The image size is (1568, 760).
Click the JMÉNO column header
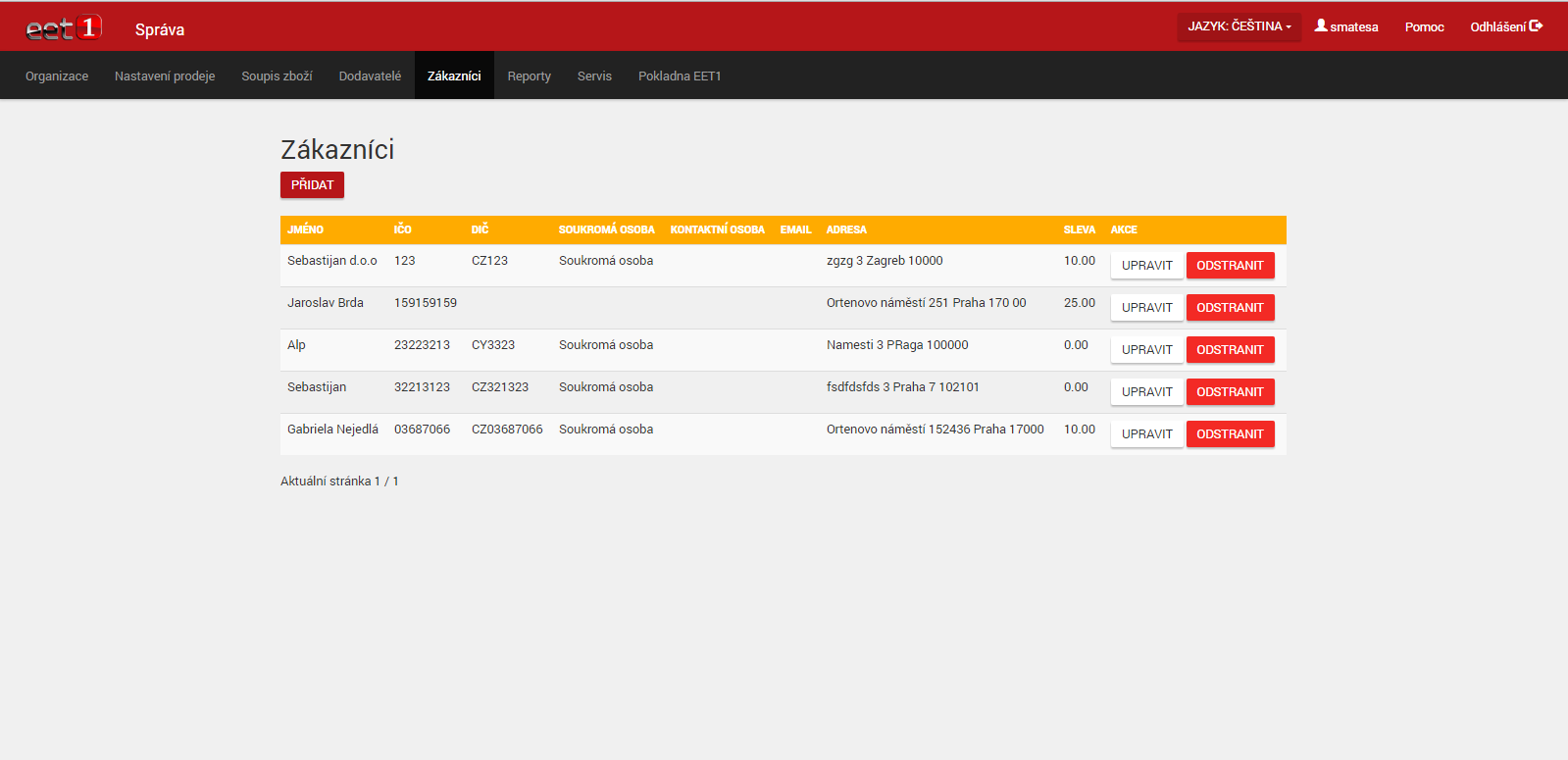pos(305,229)
